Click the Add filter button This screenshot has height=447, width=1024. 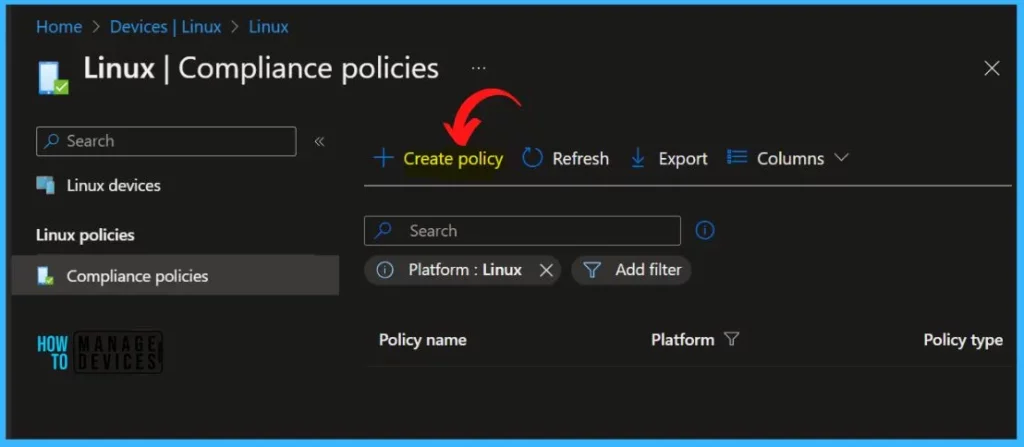pos(632,270)
